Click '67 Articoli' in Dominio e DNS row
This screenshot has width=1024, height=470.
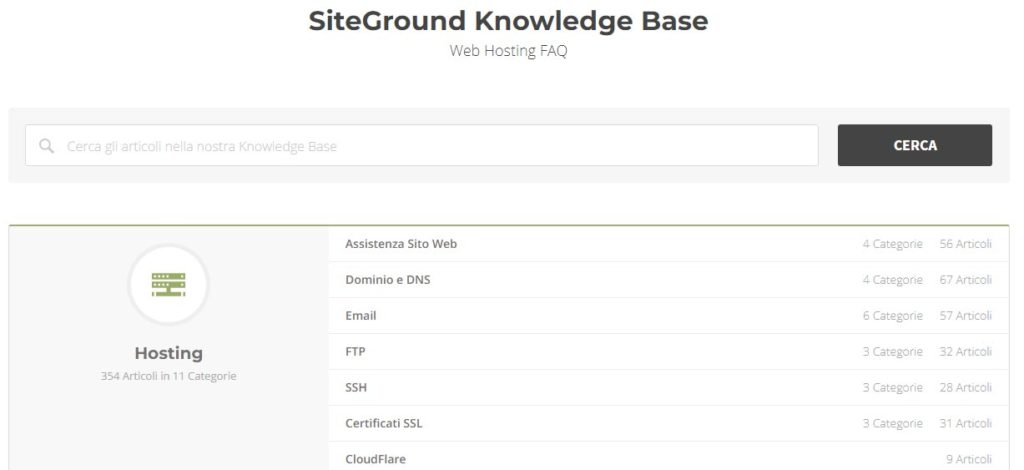coord(965,280)
